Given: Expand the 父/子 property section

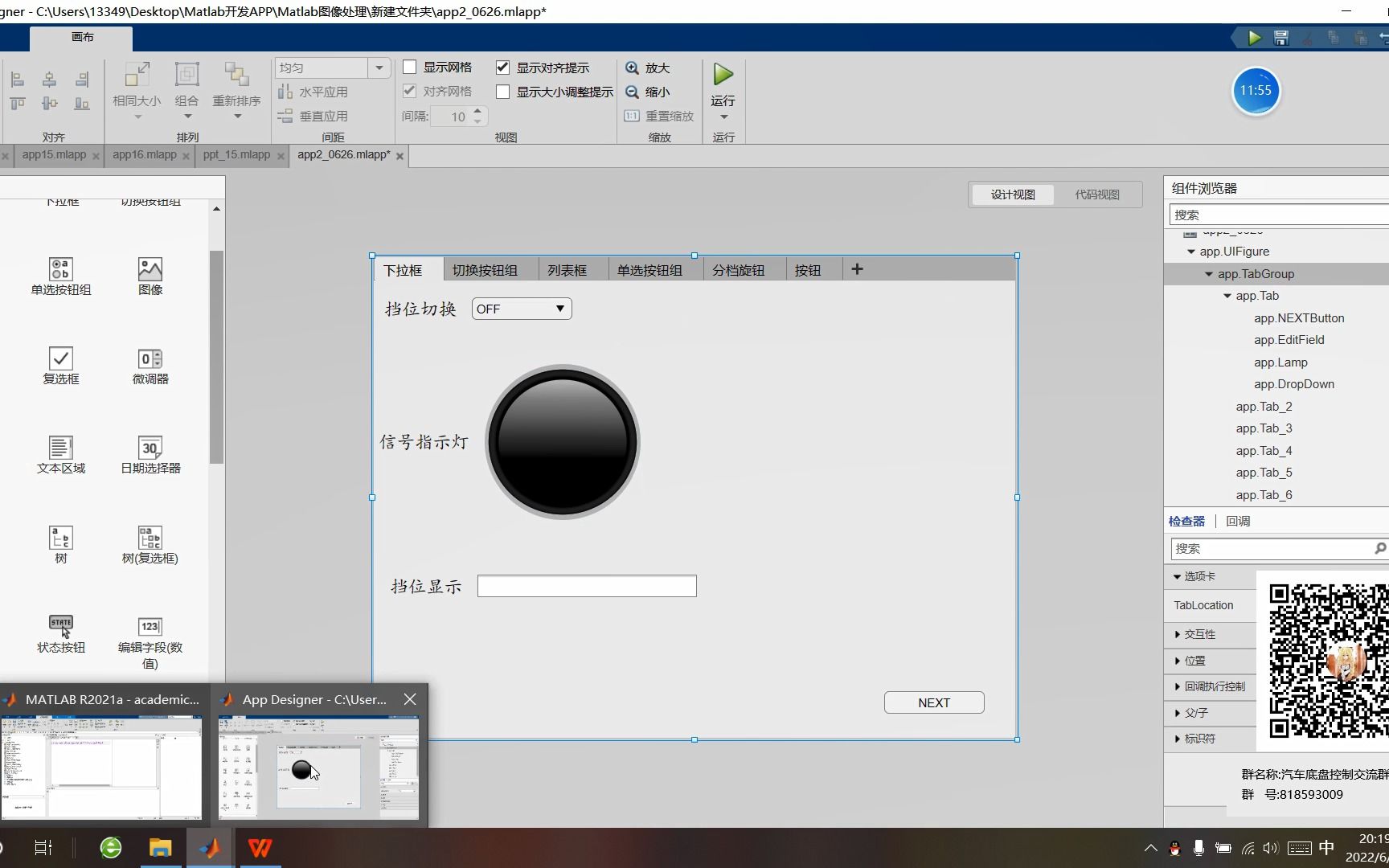Looking at the screenshot, I should point(1178,713).
